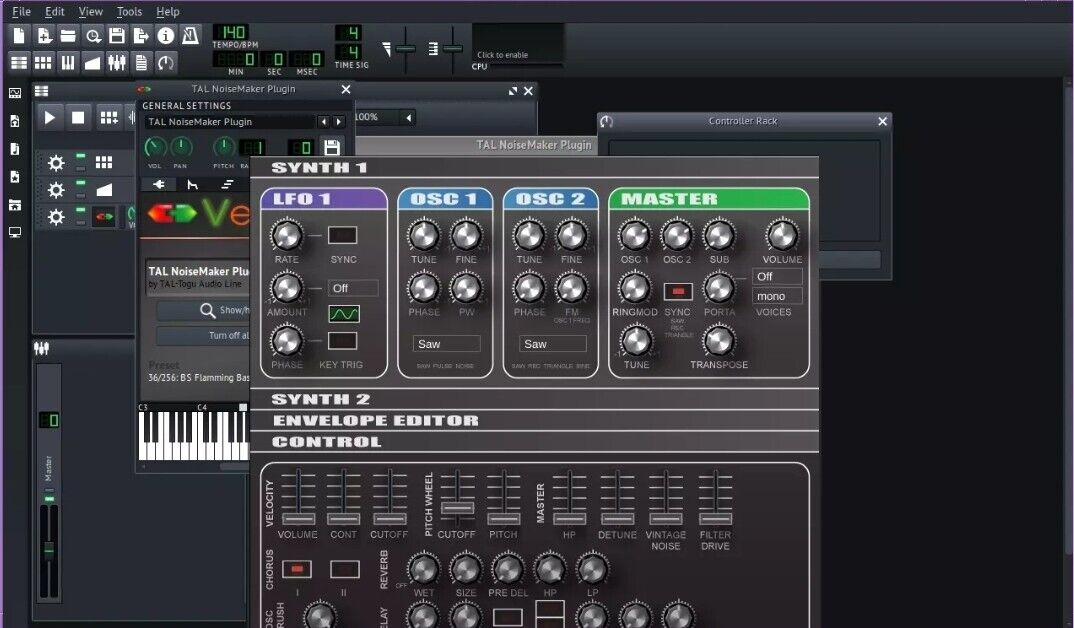
Task: Open the Help menu
Action: (168, 12)
